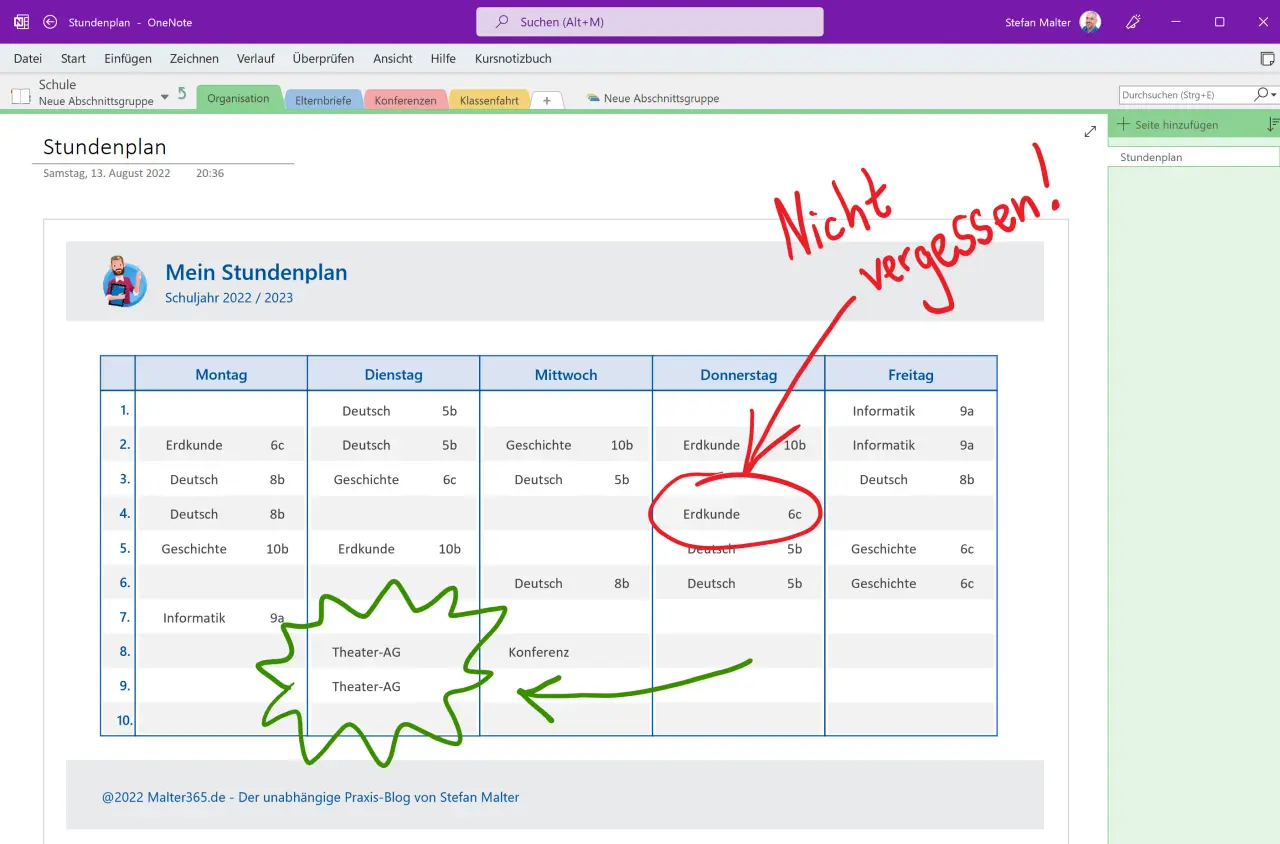Viewport: 1280px width, 844px height.
Task: Open the feedback megaphone icon in the title bar
Action: [x=1133, y=22]
